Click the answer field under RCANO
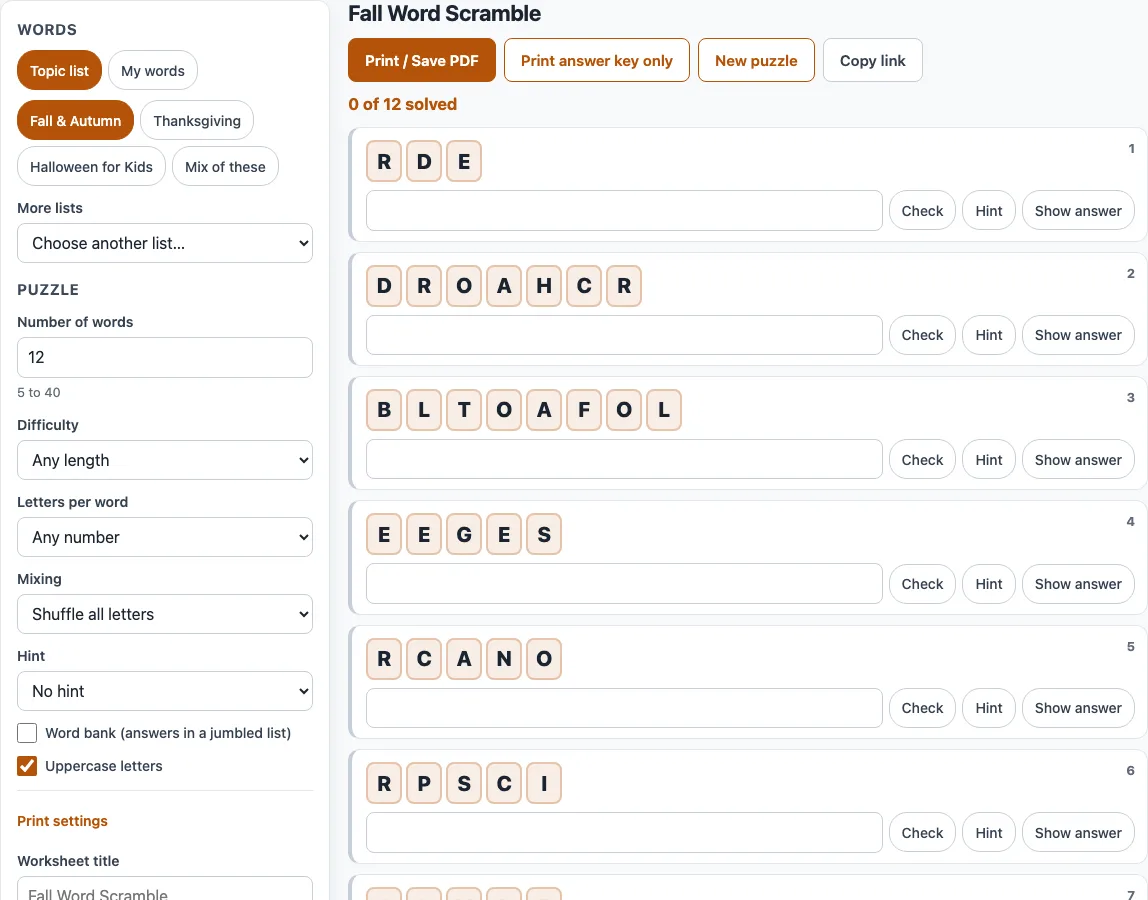Image resolution: width=1148 pixels, height=900 pixels. pos(625,708)
